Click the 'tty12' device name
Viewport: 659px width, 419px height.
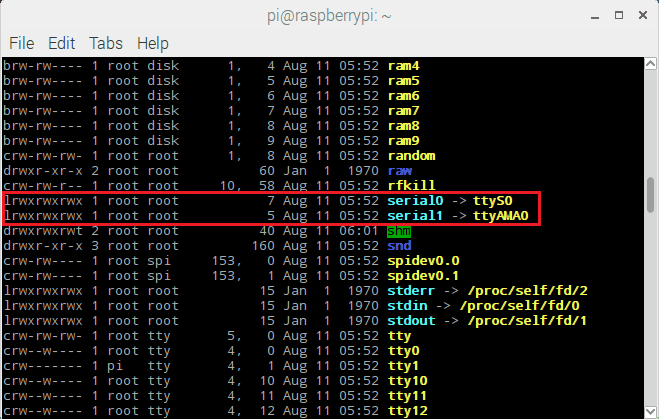(407, 411)
